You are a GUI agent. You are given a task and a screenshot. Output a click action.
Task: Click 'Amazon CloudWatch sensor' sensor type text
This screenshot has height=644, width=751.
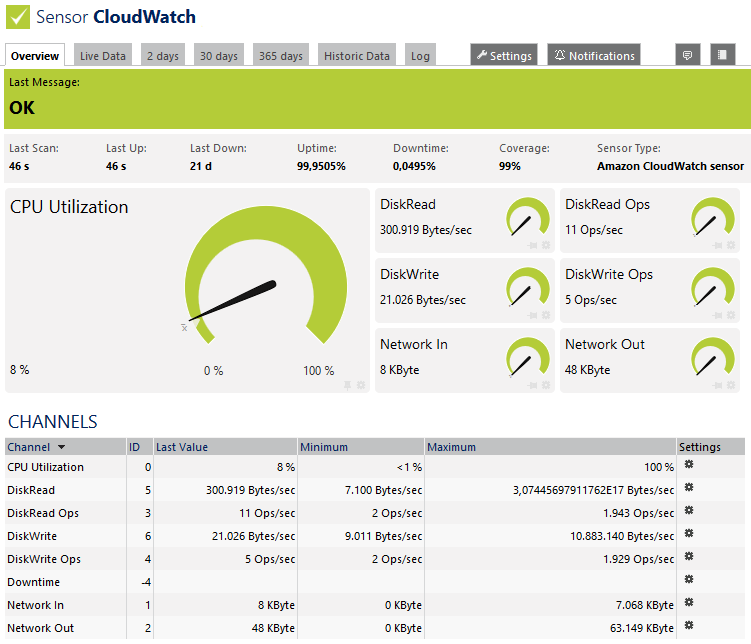coord(670,166)
